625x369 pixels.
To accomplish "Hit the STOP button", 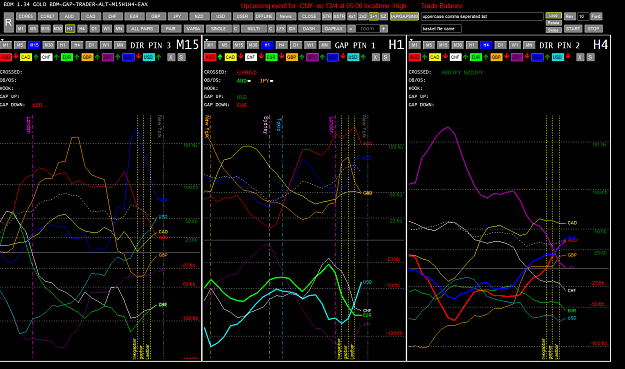I will pyautogui.click(x=594, y=29).
